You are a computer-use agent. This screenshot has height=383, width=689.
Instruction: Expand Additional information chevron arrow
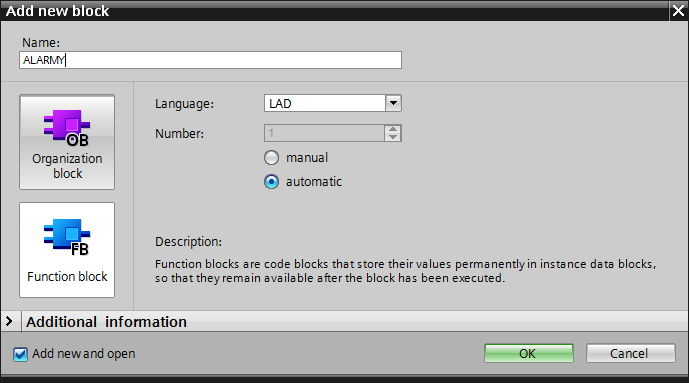pos(9,322)
